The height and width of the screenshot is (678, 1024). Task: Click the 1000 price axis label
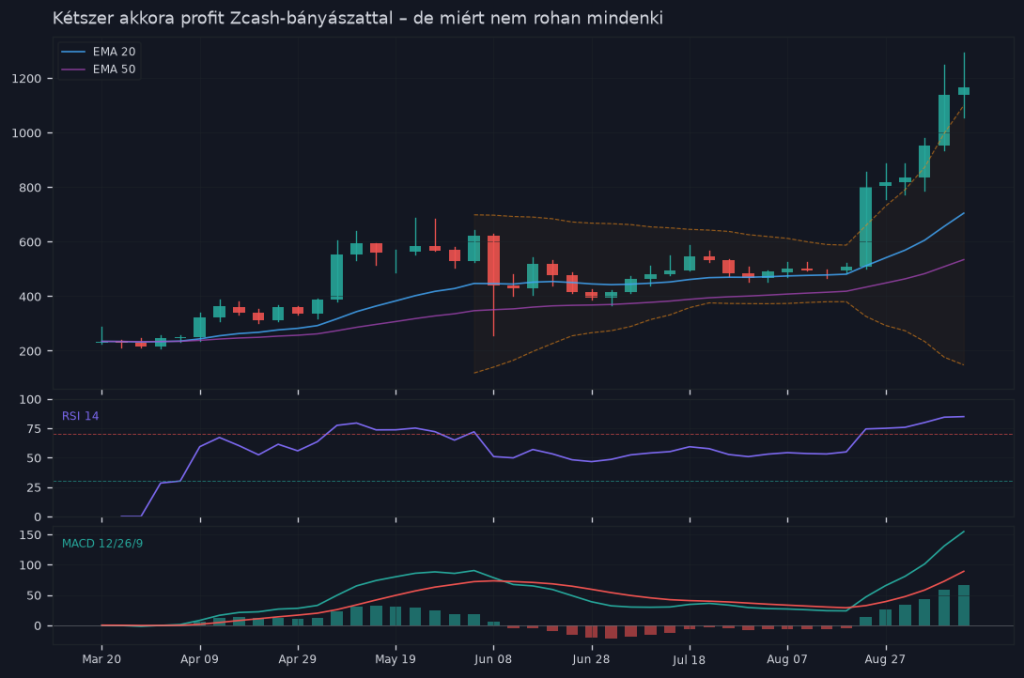click(x=27, y=133)
